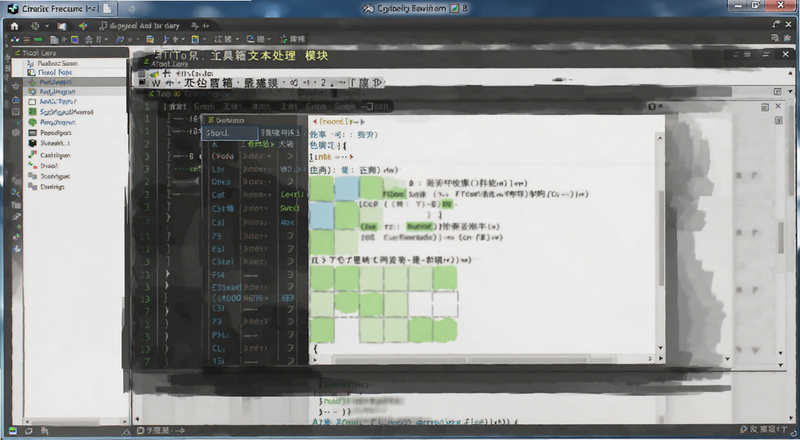Open the dropdown arrow beside the crosshair target icon
The height and width of the screenshot is (440, 800).
46,26
